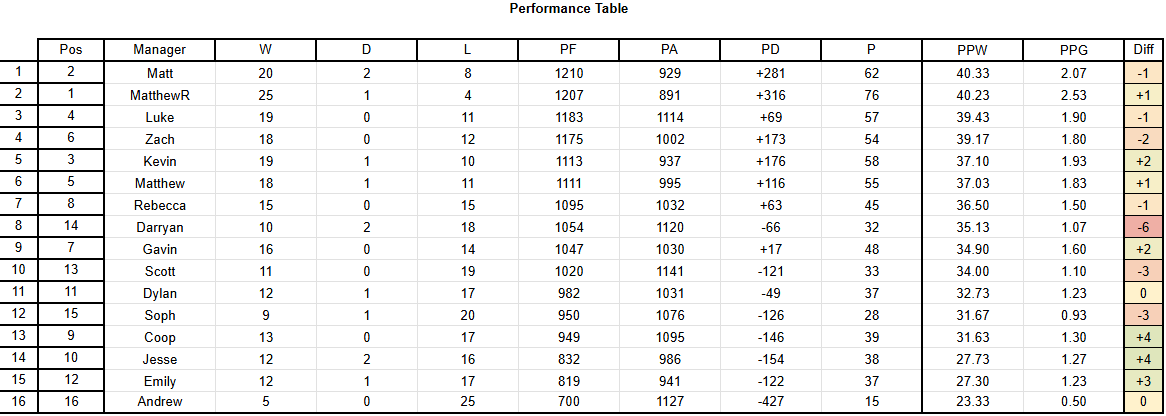Select Gavin's wins value 16
Screen dimensions: 1166x416
pos(265,249)
